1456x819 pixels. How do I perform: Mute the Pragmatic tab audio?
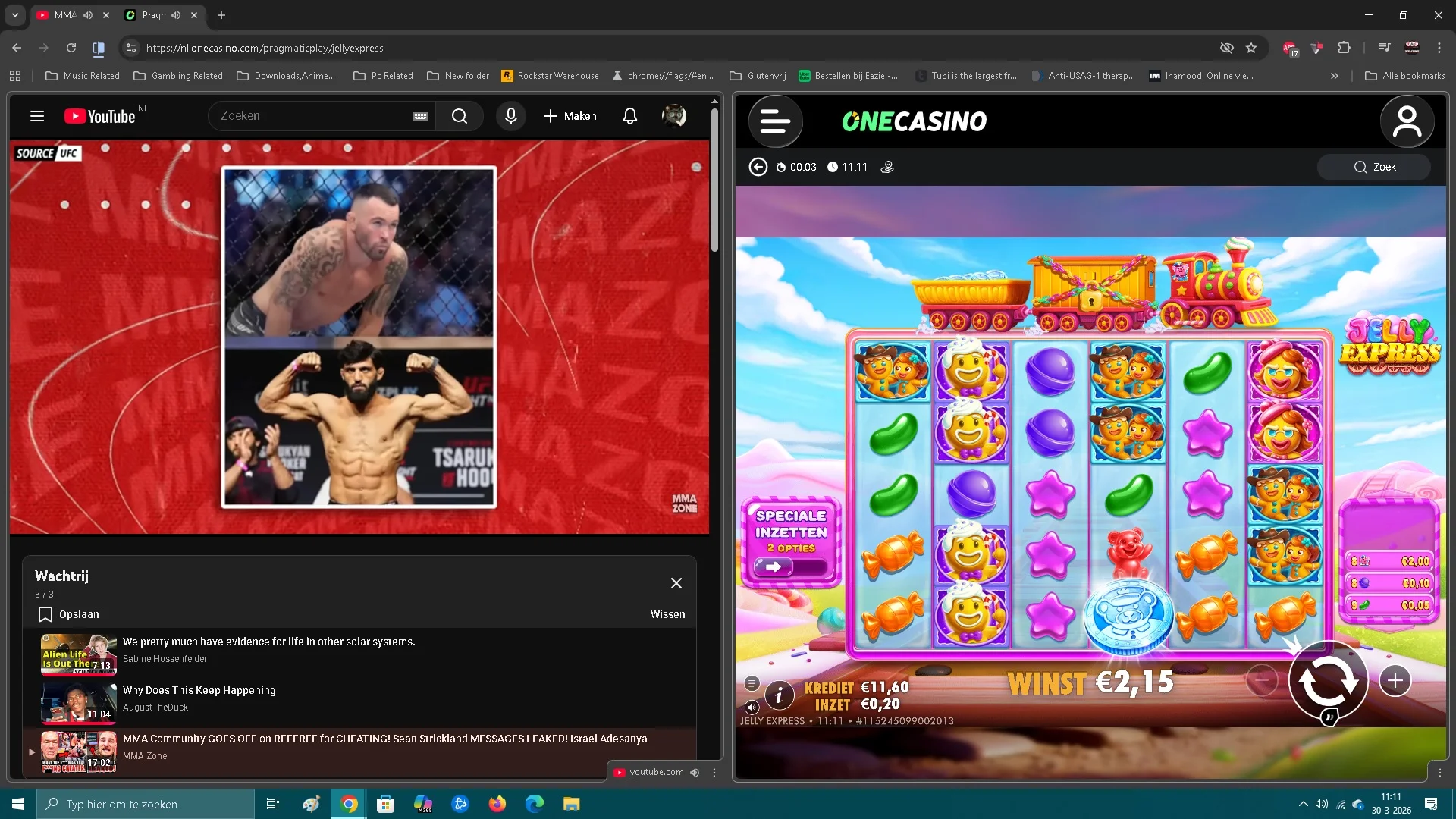(x=176, y=15)
